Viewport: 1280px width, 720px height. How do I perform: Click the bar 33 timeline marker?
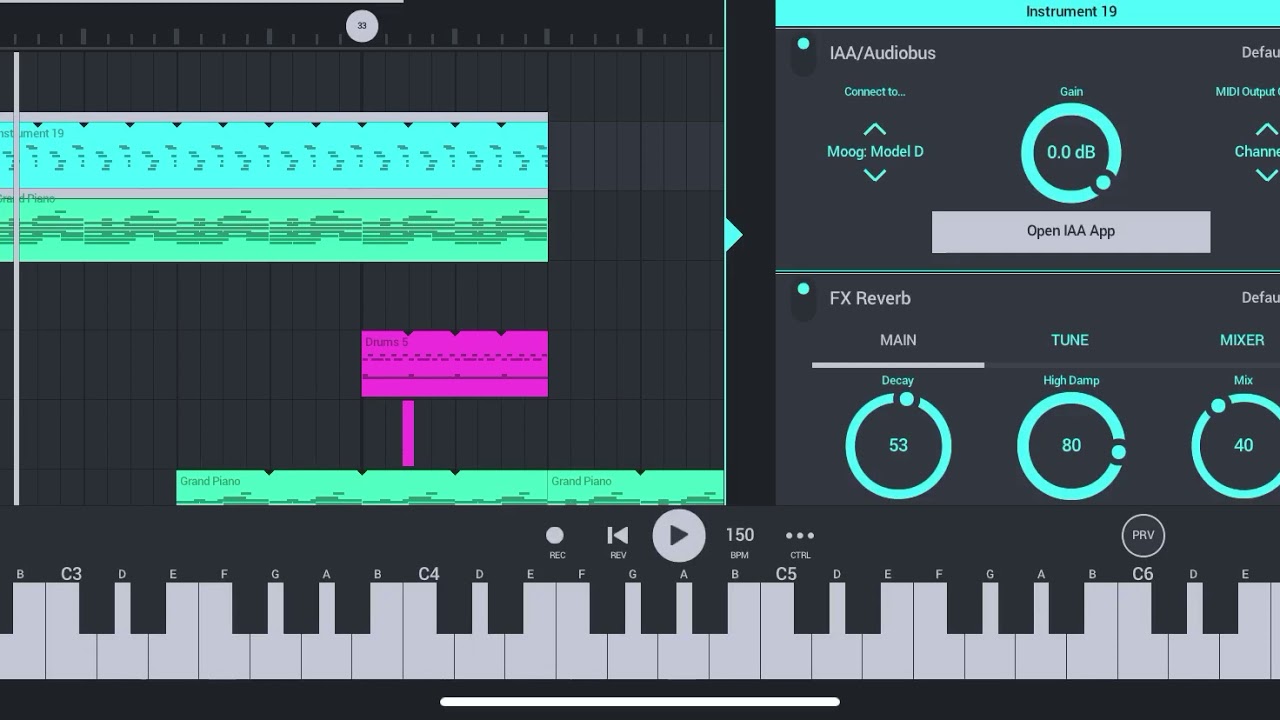(x=362, y=26)
